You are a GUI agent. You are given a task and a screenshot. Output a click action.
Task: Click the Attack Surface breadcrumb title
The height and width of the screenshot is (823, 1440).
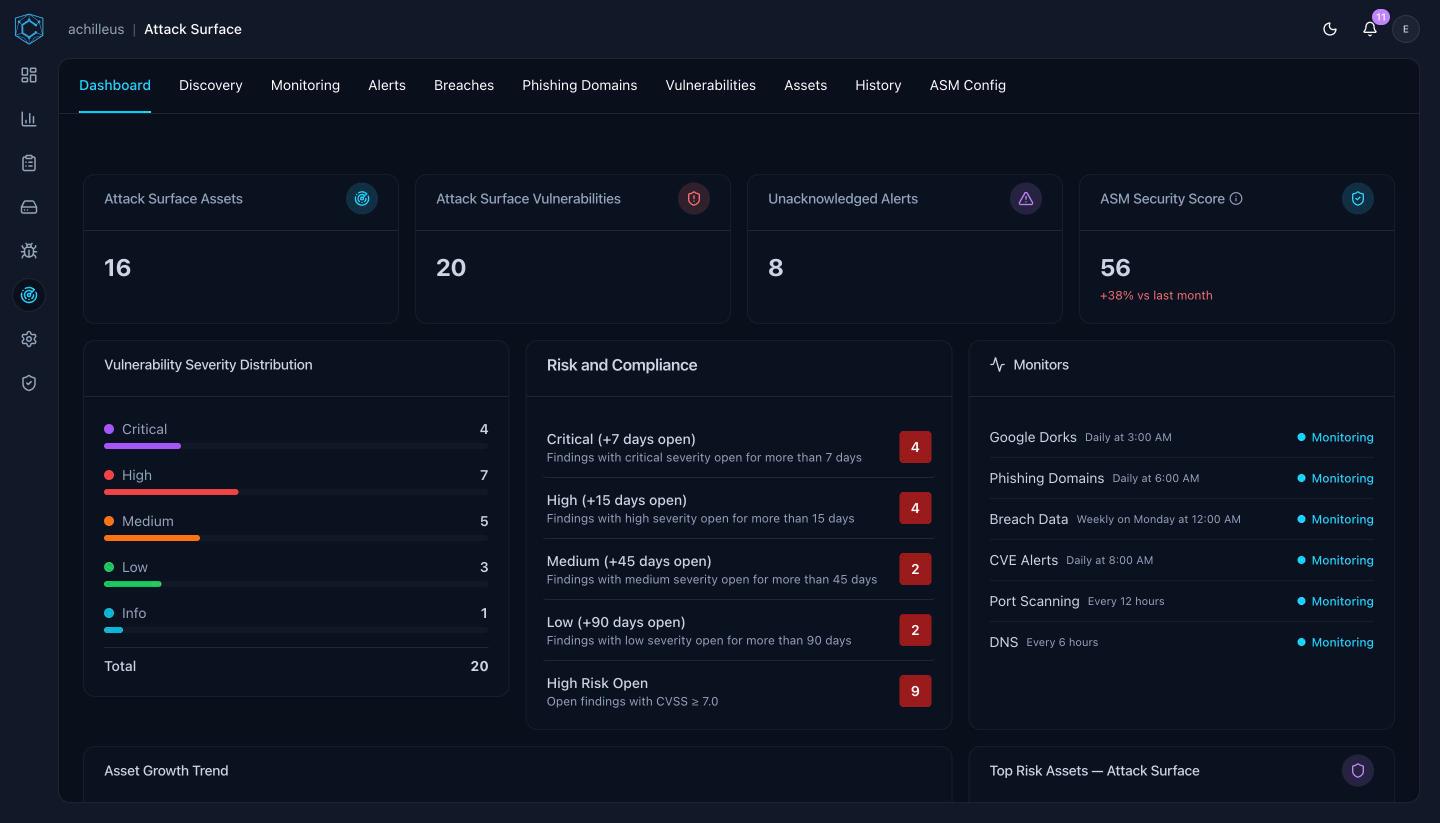tap(193, 29)
